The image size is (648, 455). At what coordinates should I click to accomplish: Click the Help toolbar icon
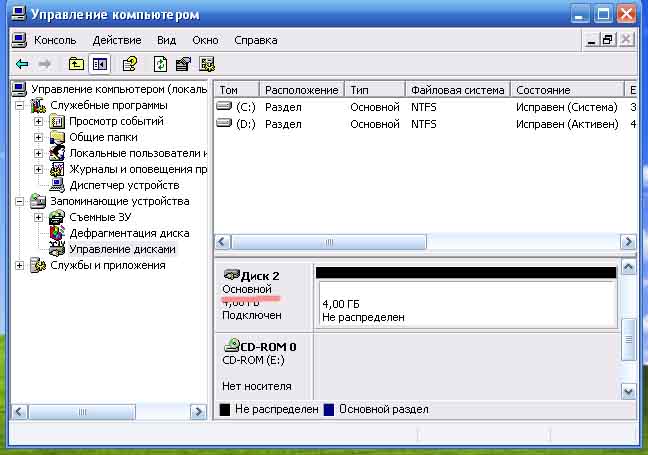pyautogui.click(x=129, y=64)
